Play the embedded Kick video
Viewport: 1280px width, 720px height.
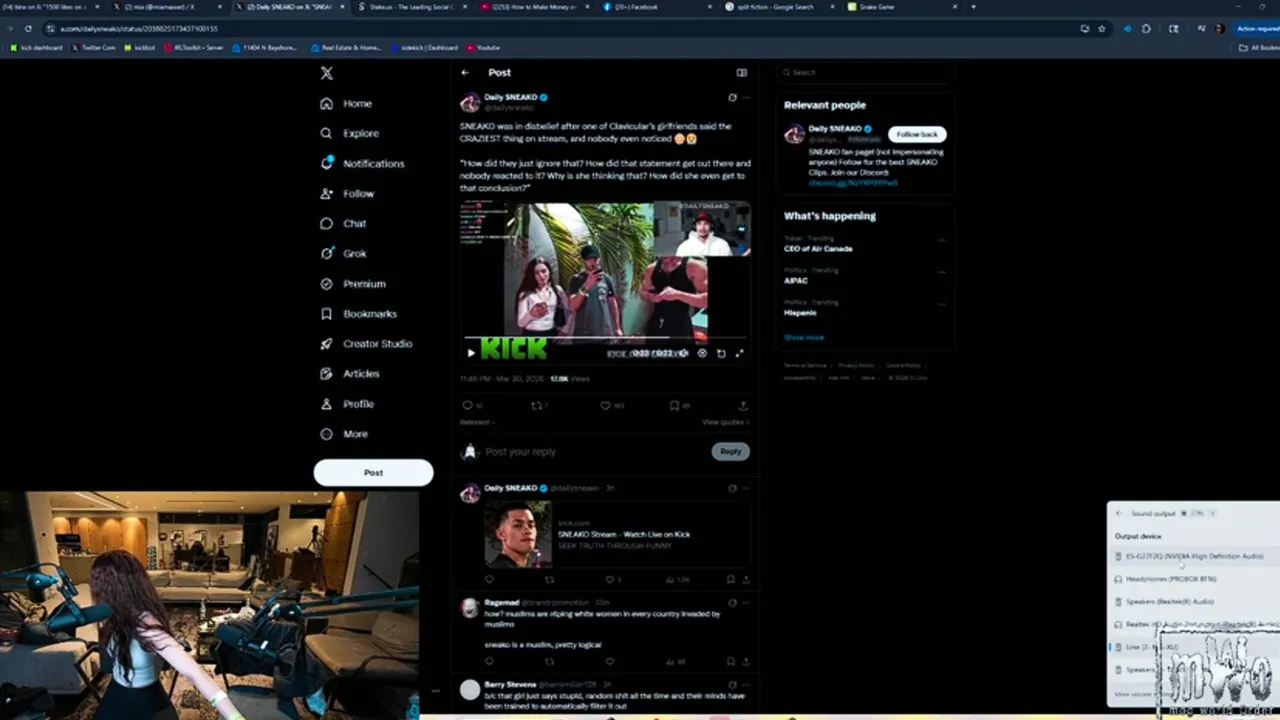tap(471, 353)
